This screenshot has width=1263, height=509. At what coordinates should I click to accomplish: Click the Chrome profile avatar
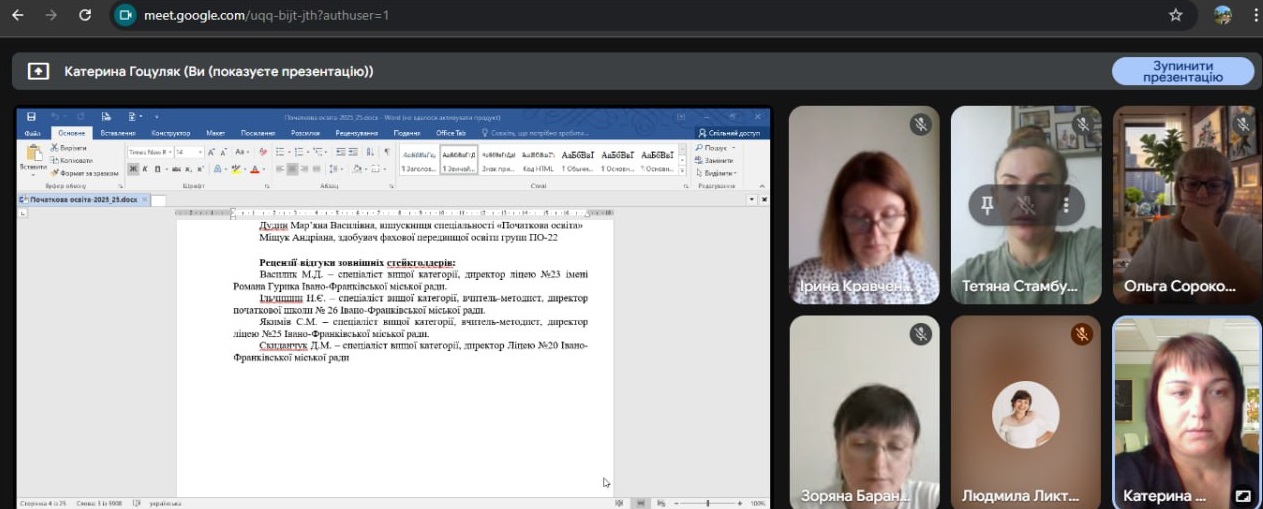pyautogui.click(x=1222, y=15)
